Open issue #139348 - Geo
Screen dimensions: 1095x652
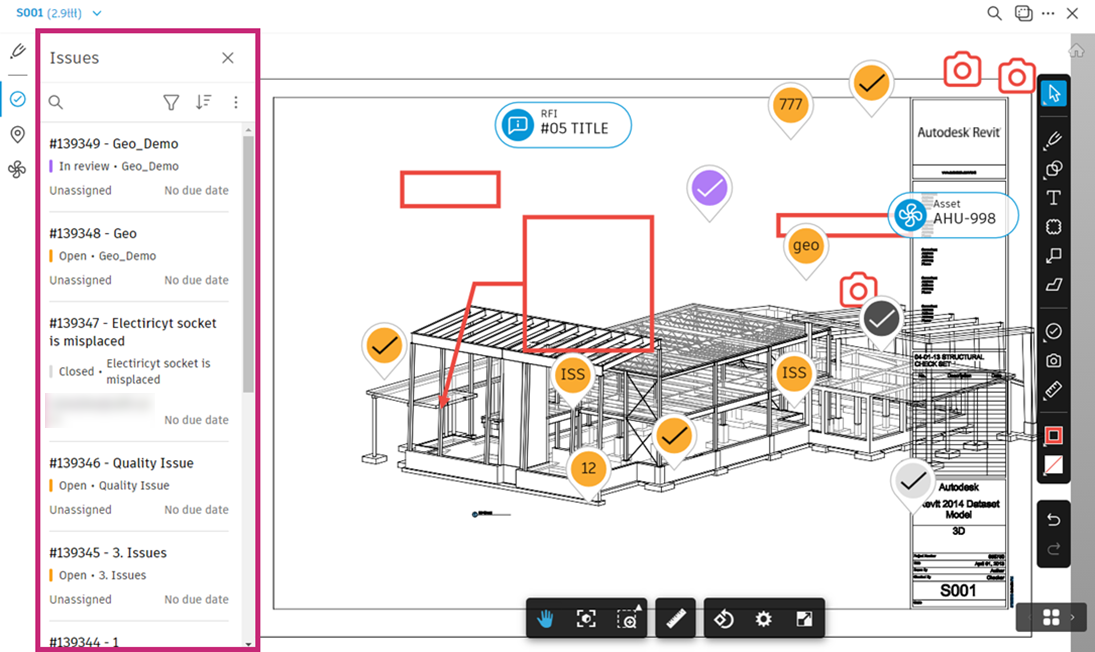[139, 257]
